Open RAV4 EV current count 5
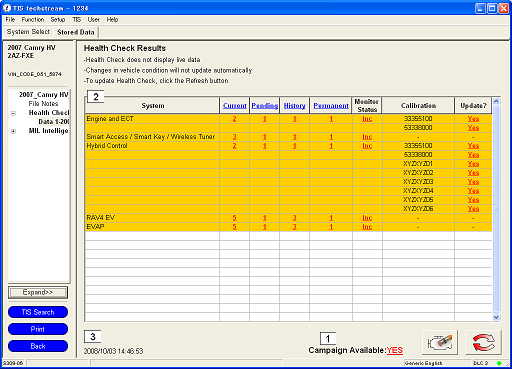This screenshot has width=512, height=369. click(x=234, y=218)
